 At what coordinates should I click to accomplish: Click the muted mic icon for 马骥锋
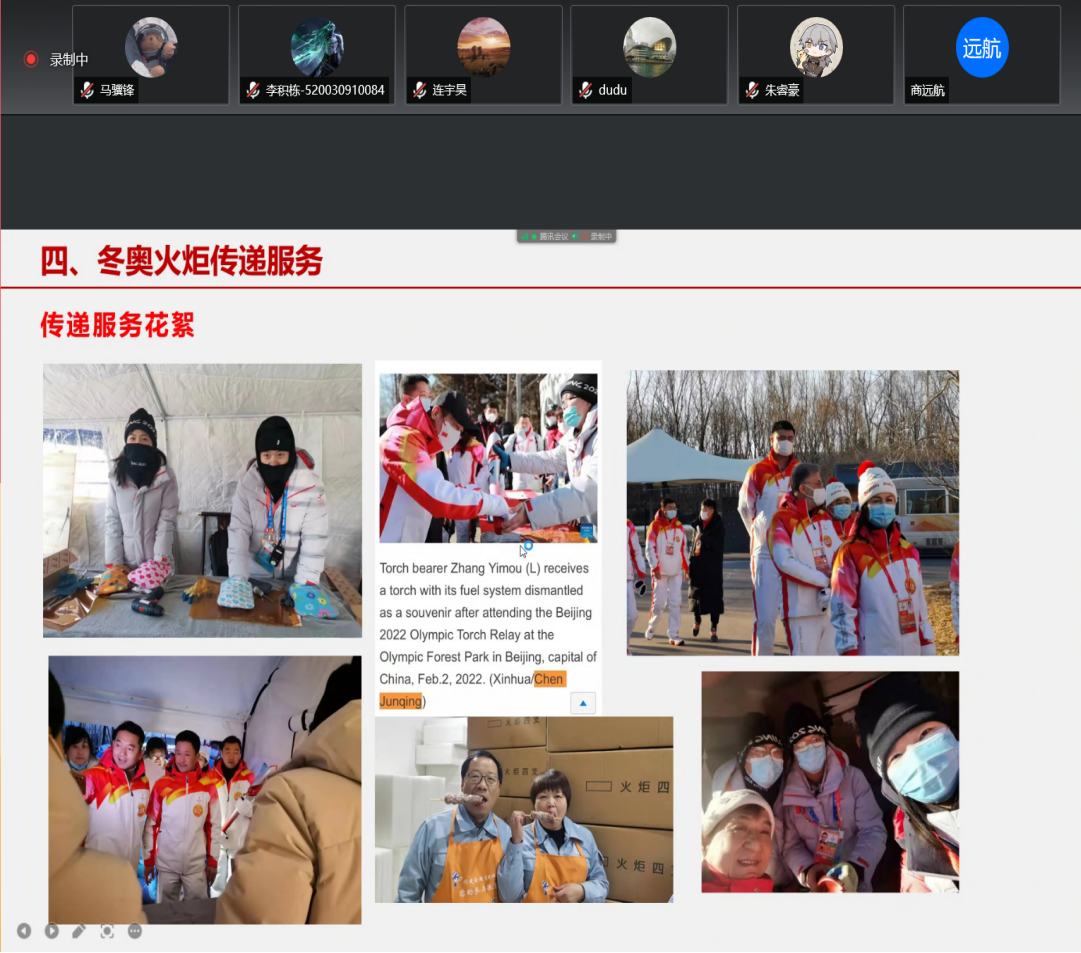click(x=88, y=90)
